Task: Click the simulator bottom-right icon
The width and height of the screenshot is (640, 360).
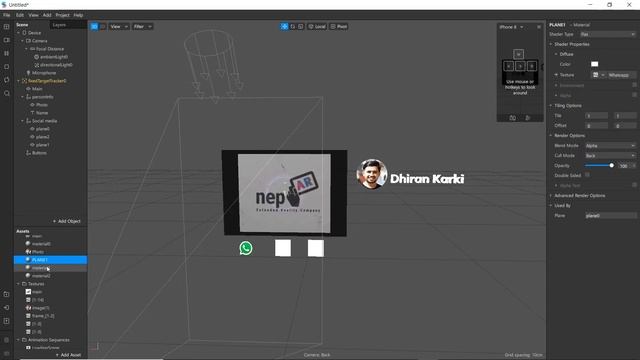Action: [x=527, y=118]
